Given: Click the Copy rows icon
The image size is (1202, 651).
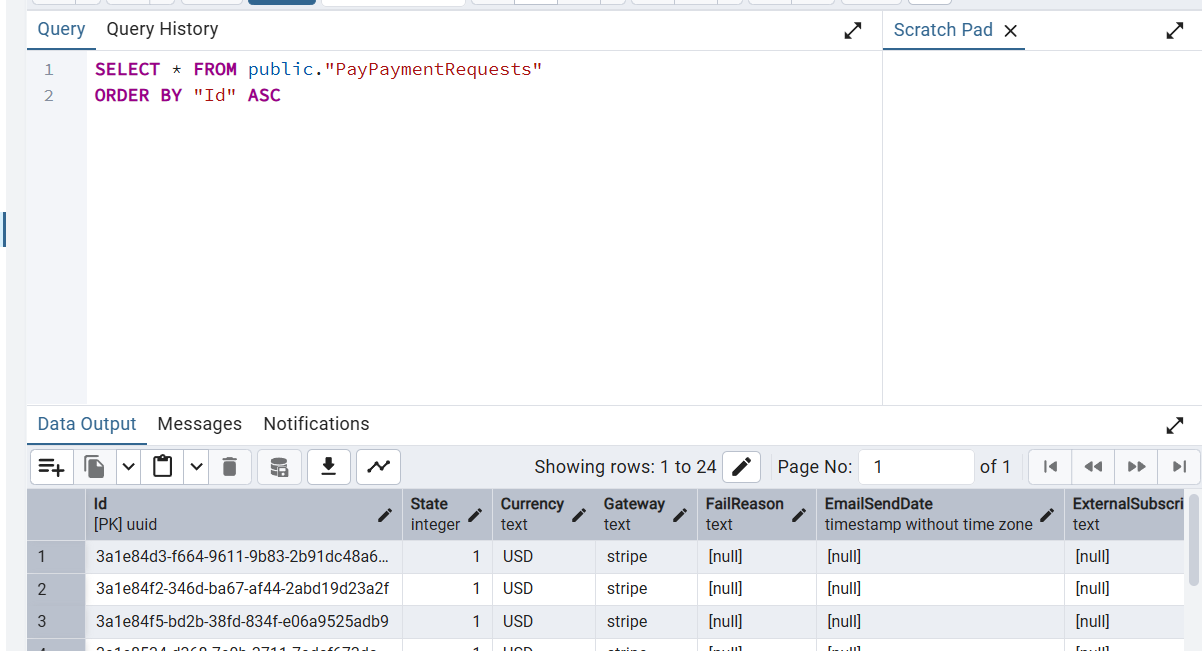Looking at the screenshot, I should coord(95,467).
